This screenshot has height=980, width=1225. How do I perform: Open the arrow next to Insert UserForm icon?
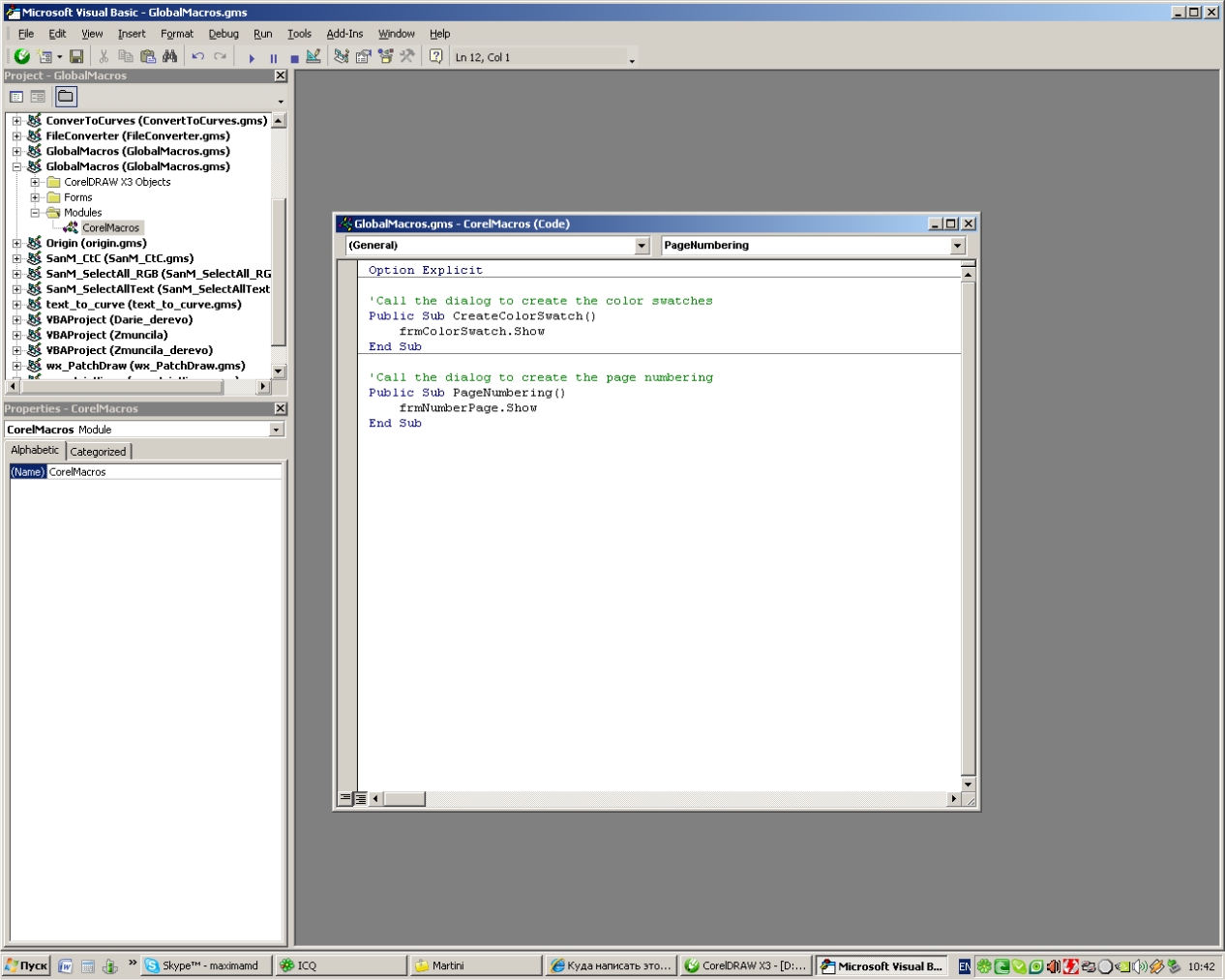59,58
